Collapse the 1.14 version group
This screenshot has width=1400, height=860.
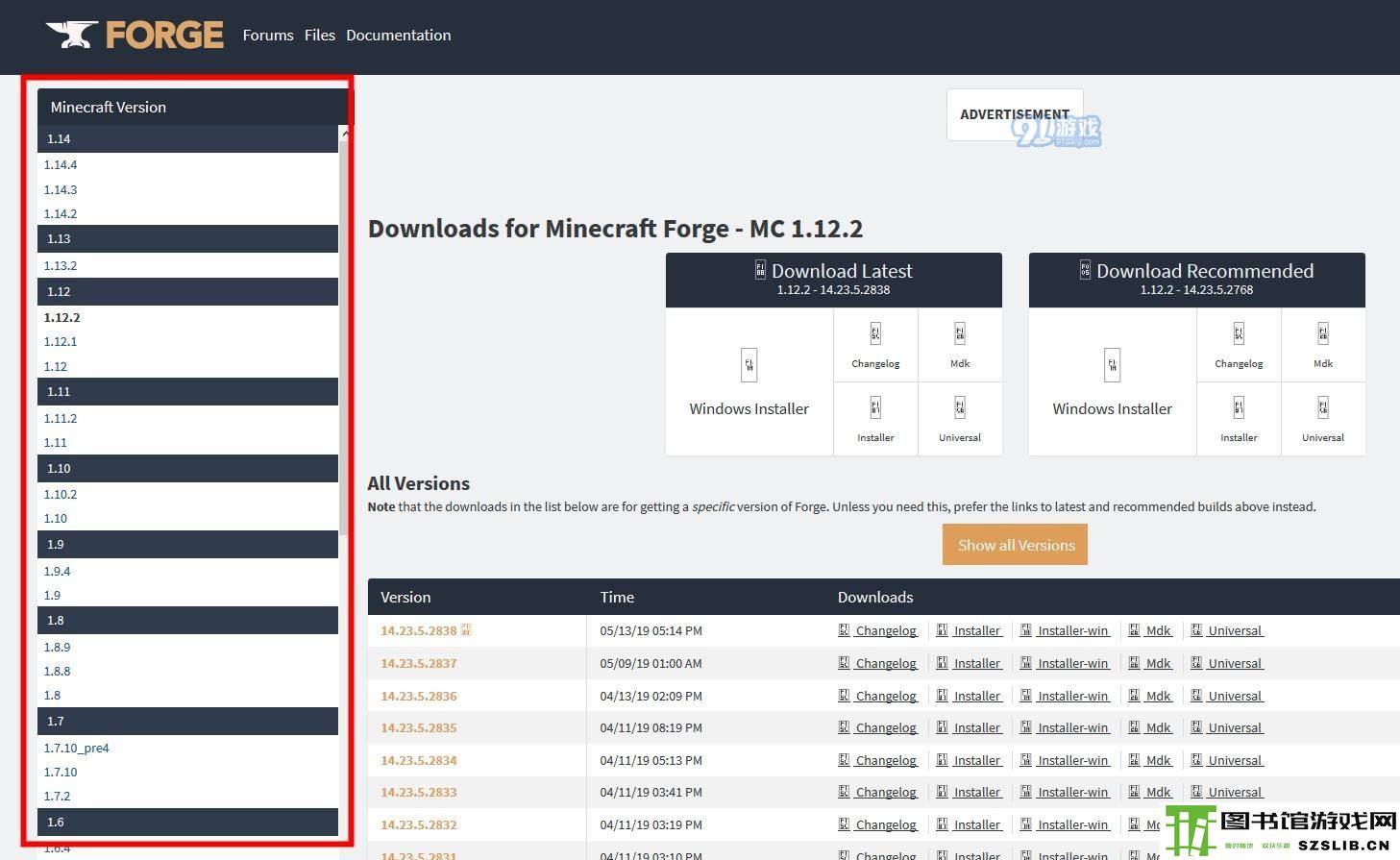click(187, 138)
